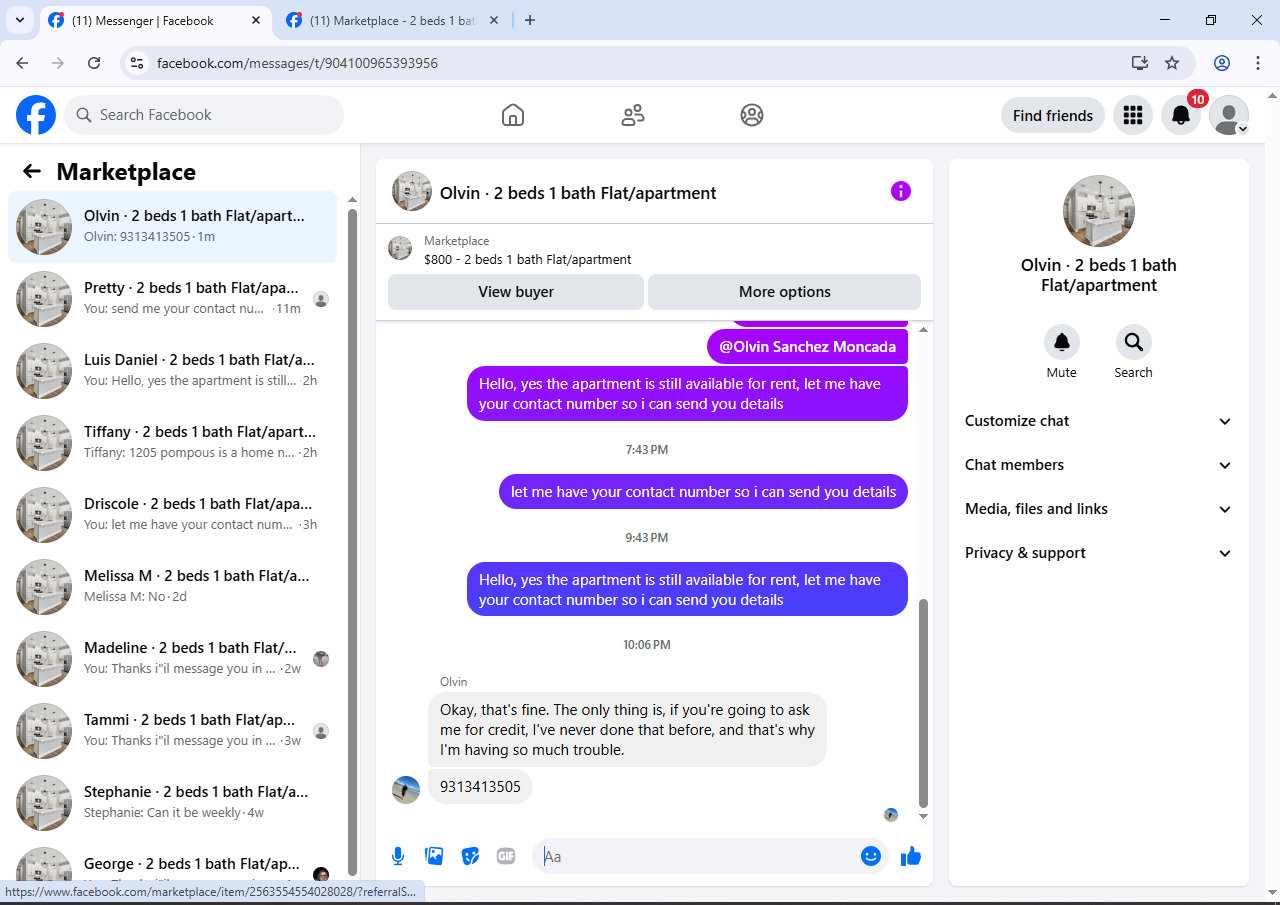Go back using the Marketplace back arrow

tap(32, 171)
